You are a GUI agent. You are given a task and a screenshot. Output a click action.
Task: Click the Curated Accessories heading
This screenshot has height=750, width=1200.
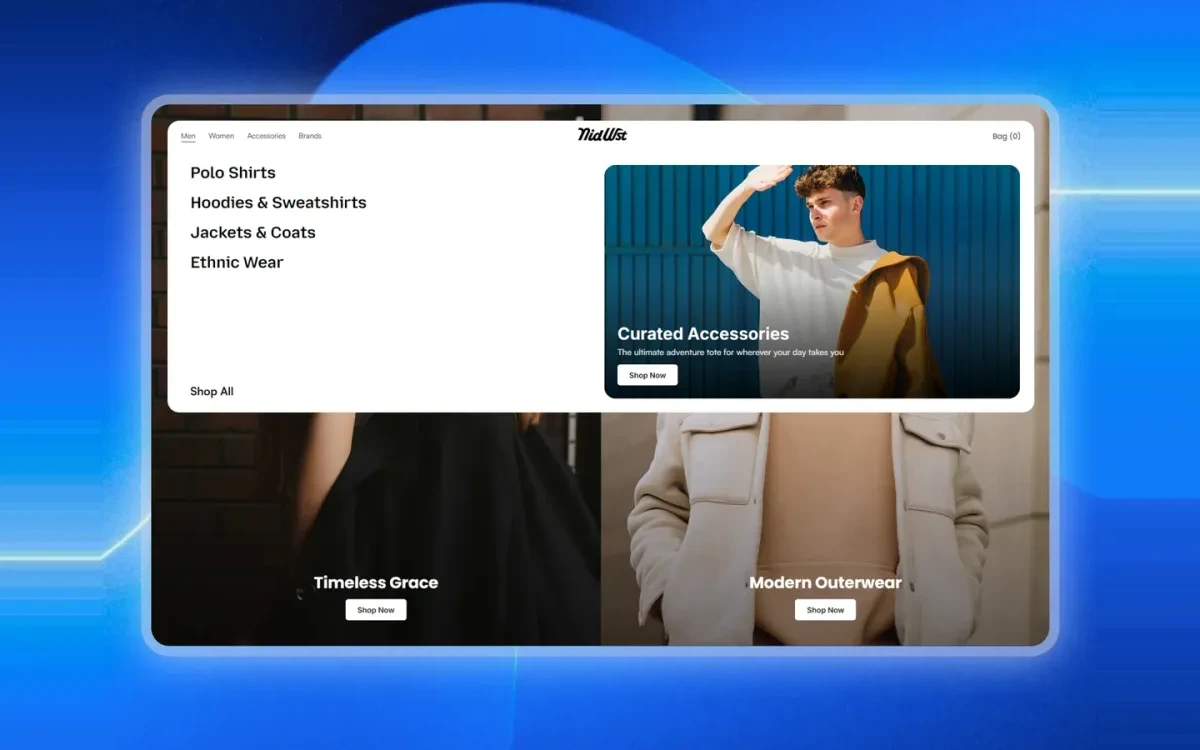click(x=703, y=334)
